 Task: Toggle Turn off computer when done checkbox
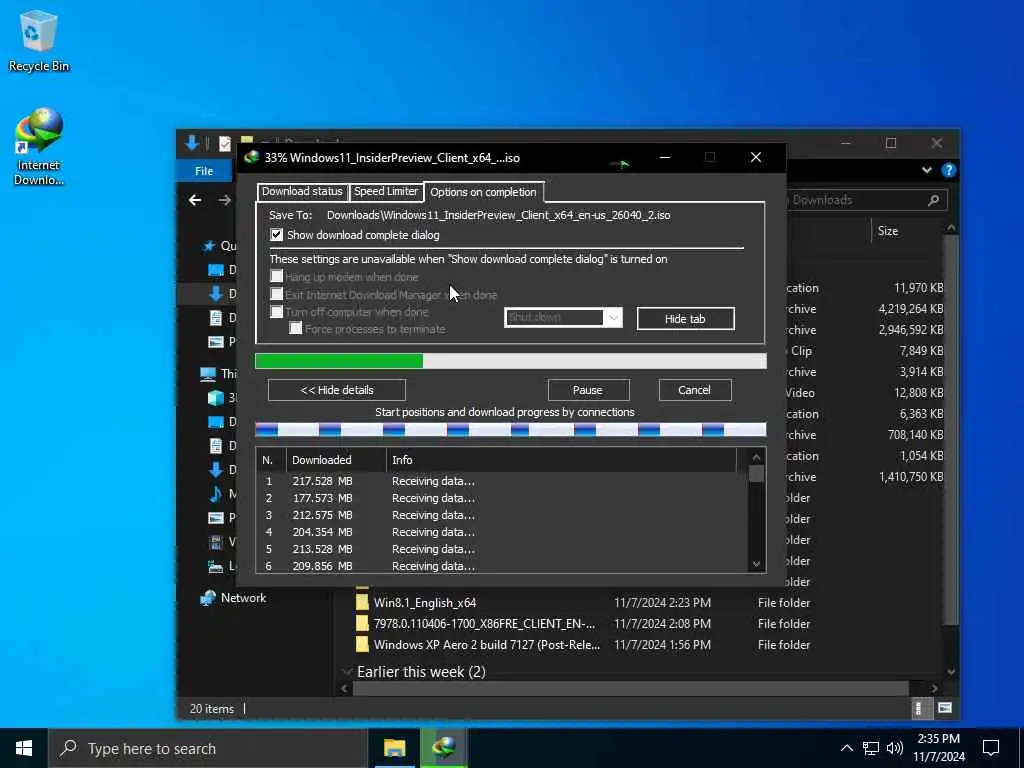click(277, 312)
